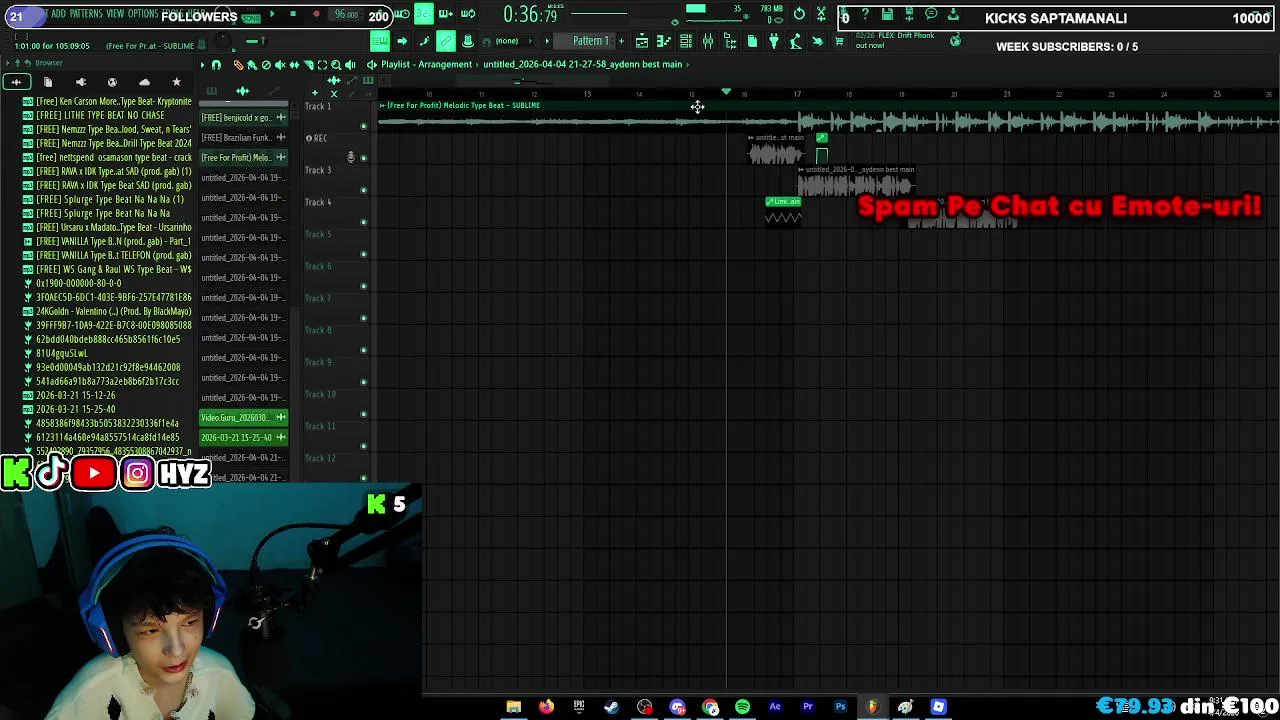This screenshot has height=720, width=1280.
Task: Click the save project floppy icon
Action: [887, 14]
